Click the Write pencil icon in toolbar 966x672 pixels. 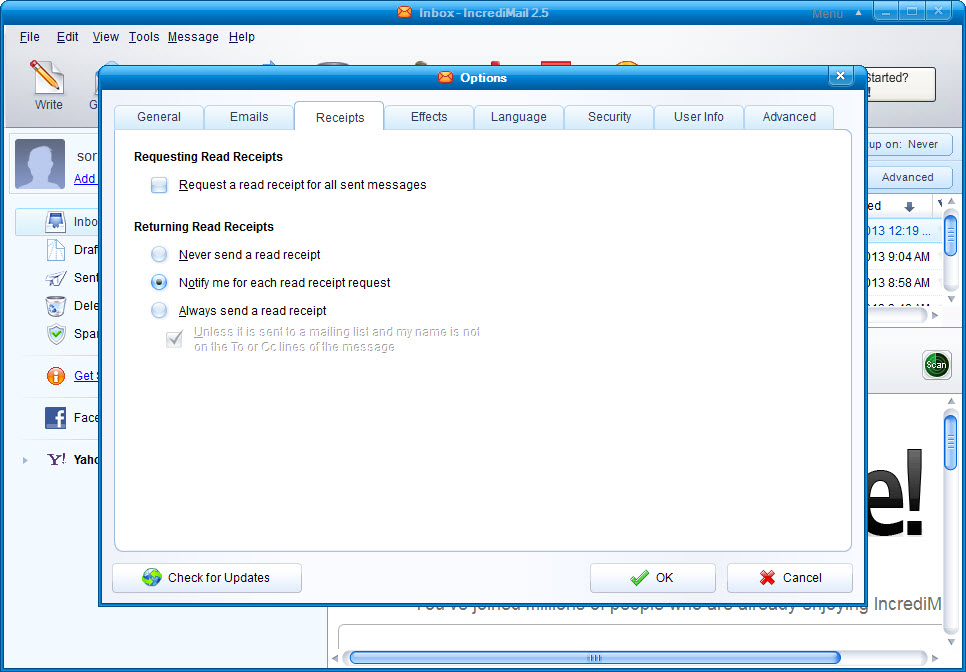point(47,76)
